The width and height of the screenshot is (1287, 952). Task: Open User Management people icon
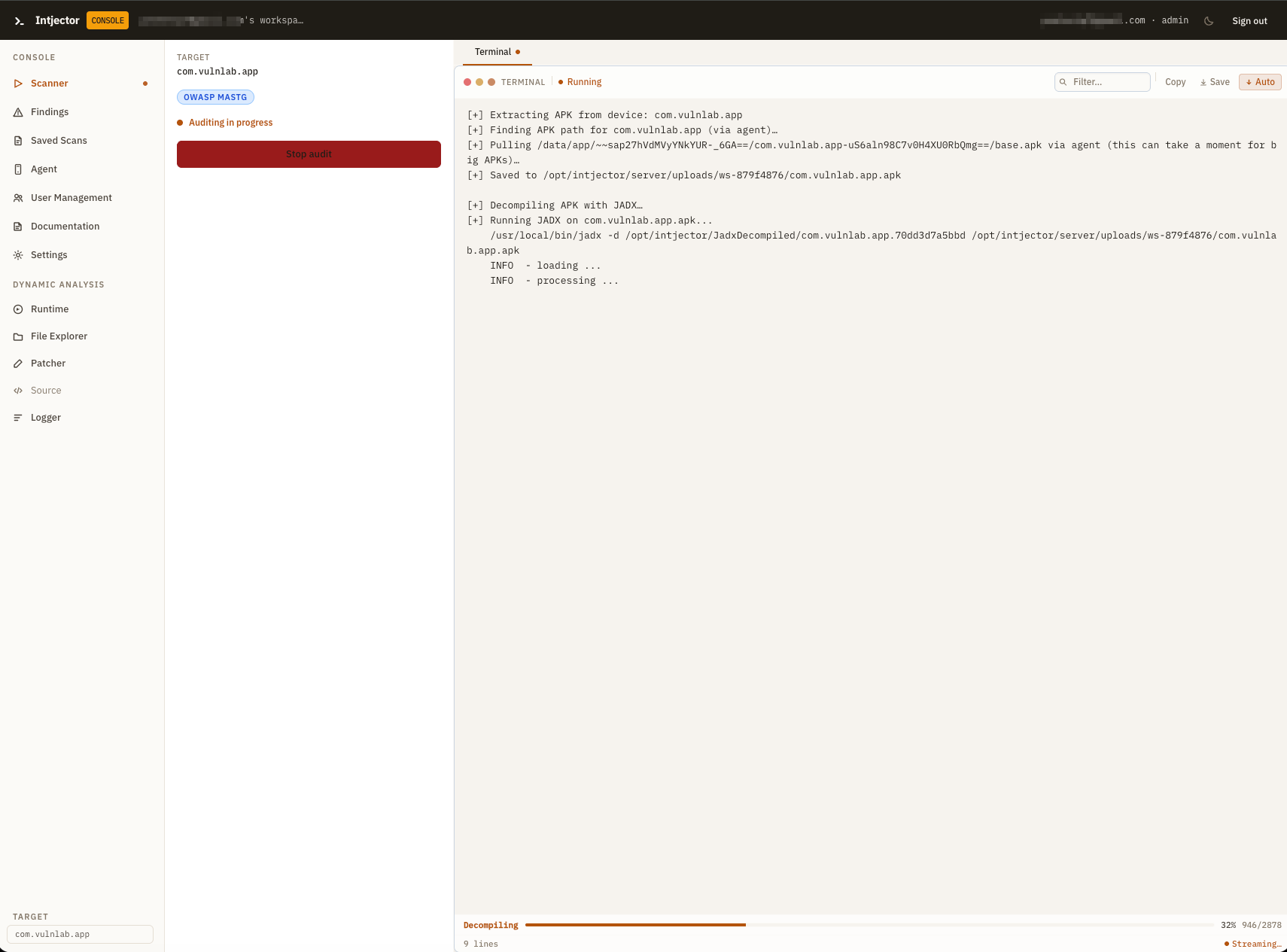tap(18, 198)
